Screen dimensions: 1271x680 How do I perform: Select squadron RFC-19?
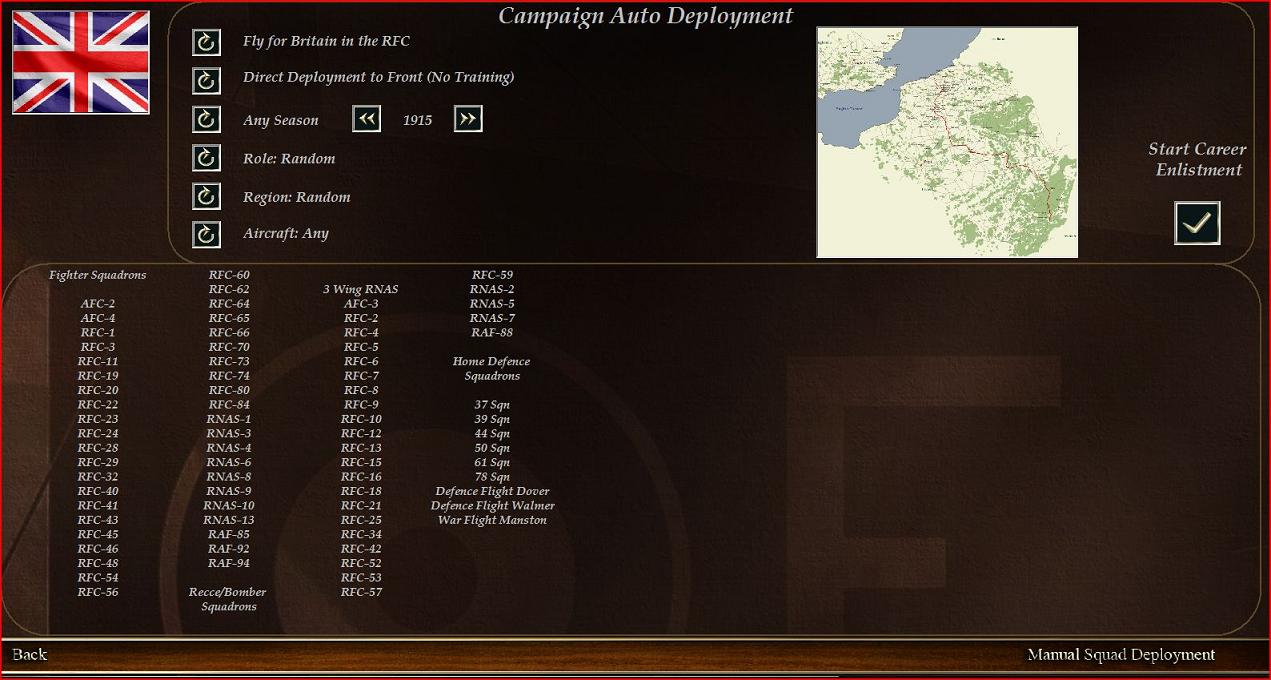click(x=98, y=377)
